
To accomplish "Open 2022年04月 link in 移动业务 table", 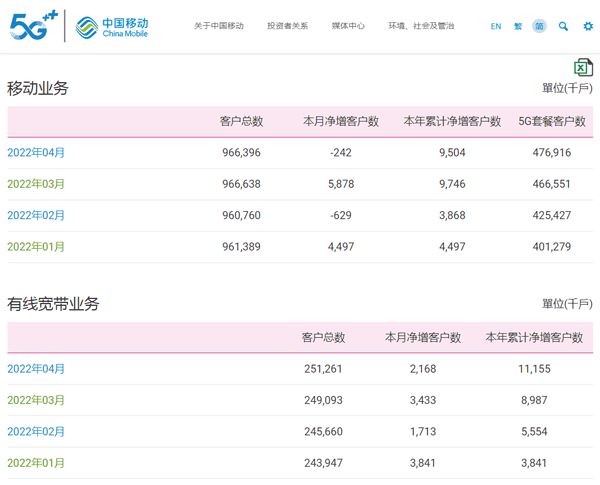I will pyautogui.click(x=36, y=153).
